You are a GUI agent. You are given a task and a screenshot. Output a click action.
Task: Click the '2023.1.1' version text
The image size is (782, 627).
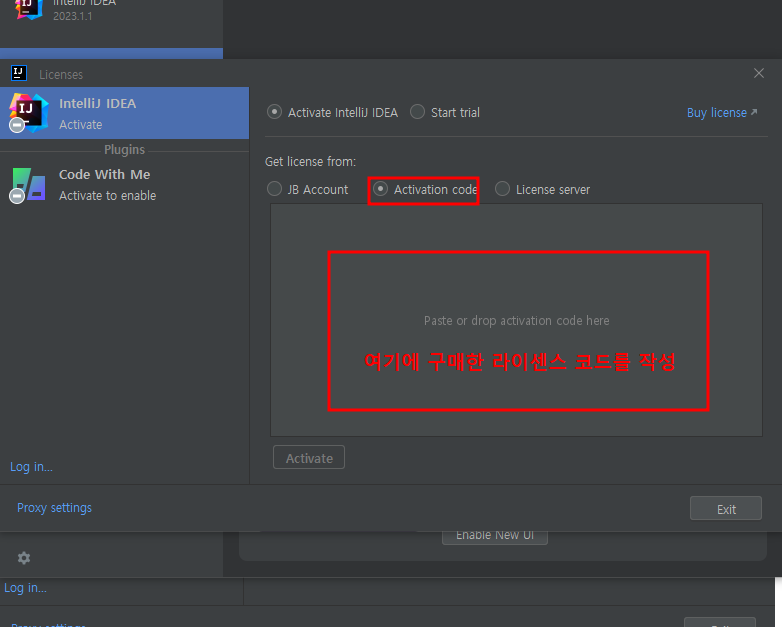(x=73, y=16)
